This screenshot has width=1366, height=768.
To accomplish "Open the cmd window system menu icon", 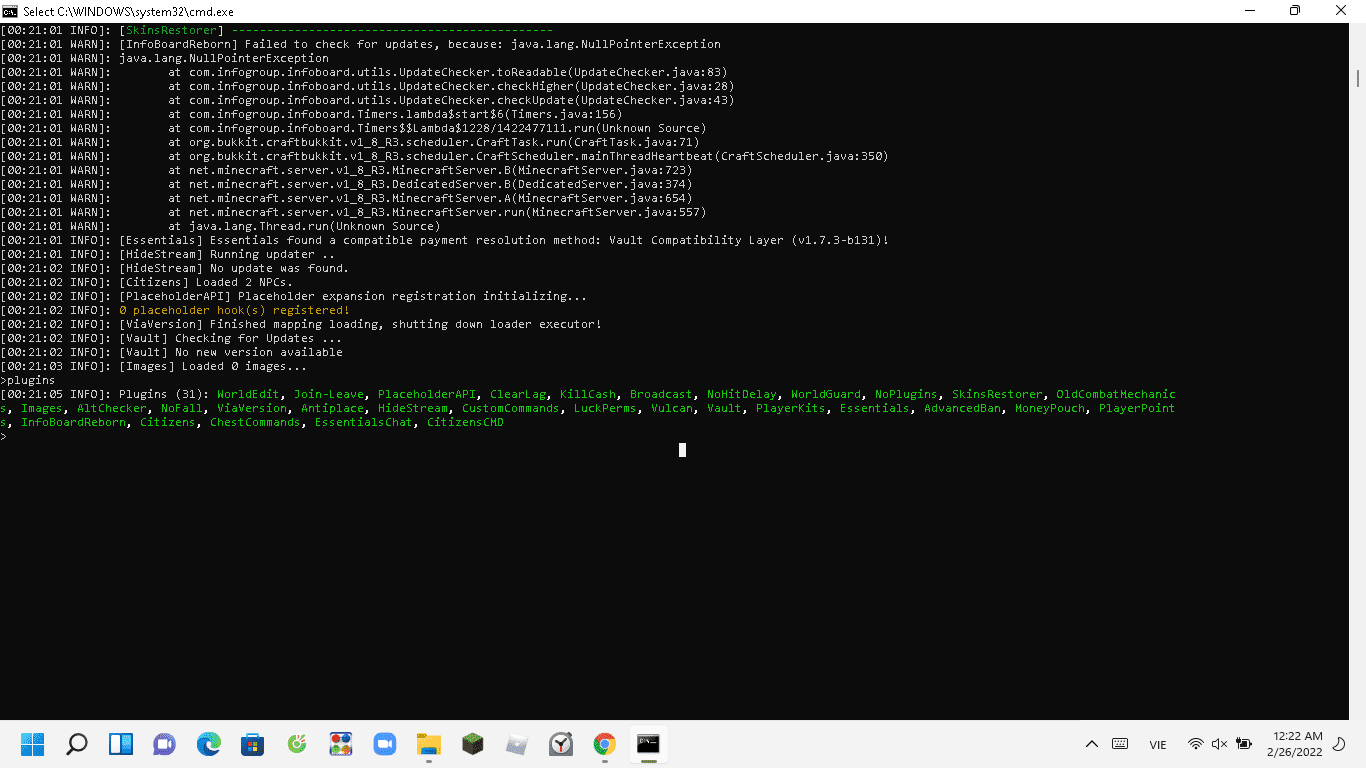I will point(10,11).
